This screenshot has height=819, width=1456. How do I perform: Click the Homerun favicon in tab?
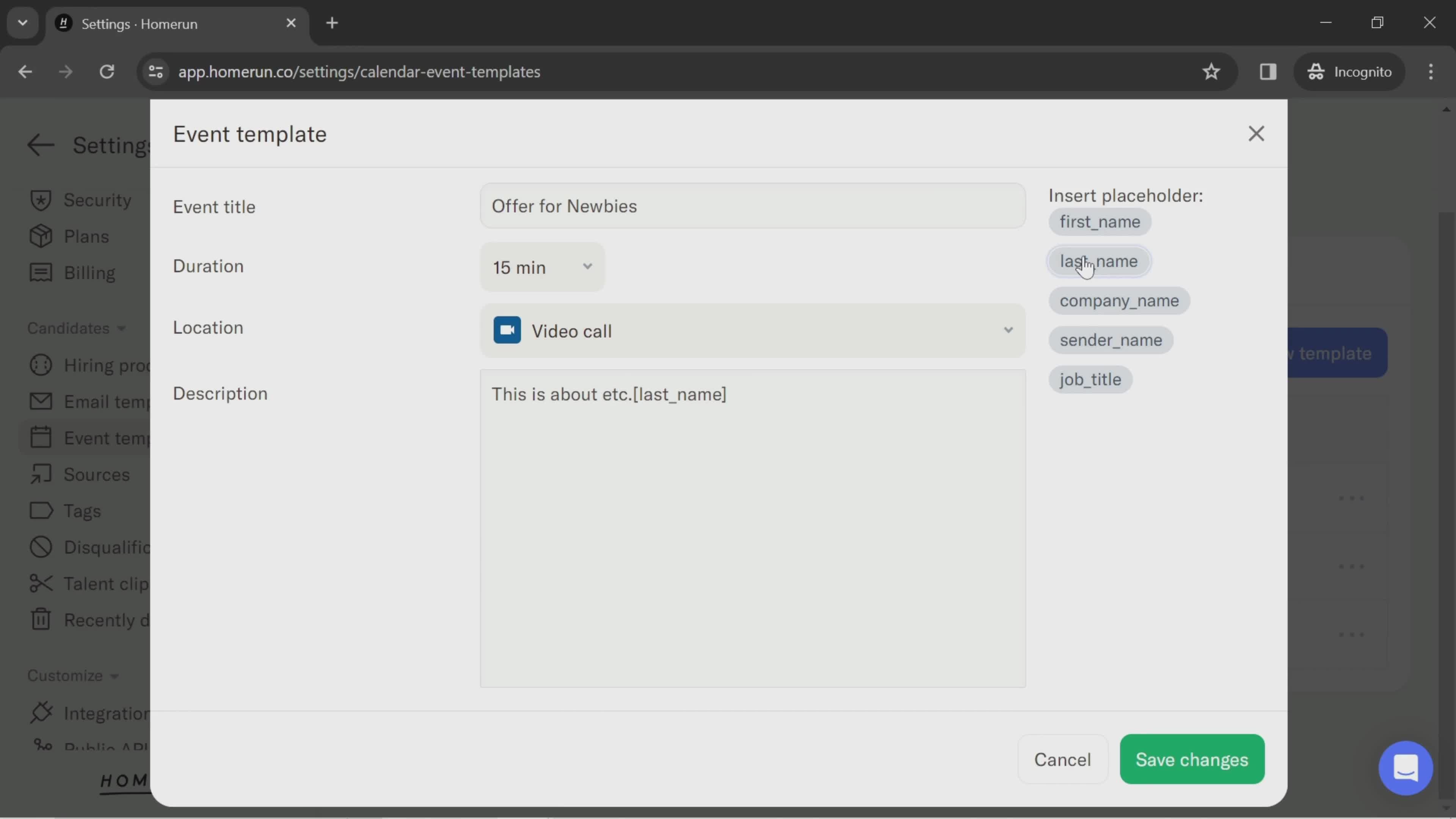[x=63, y=22]
